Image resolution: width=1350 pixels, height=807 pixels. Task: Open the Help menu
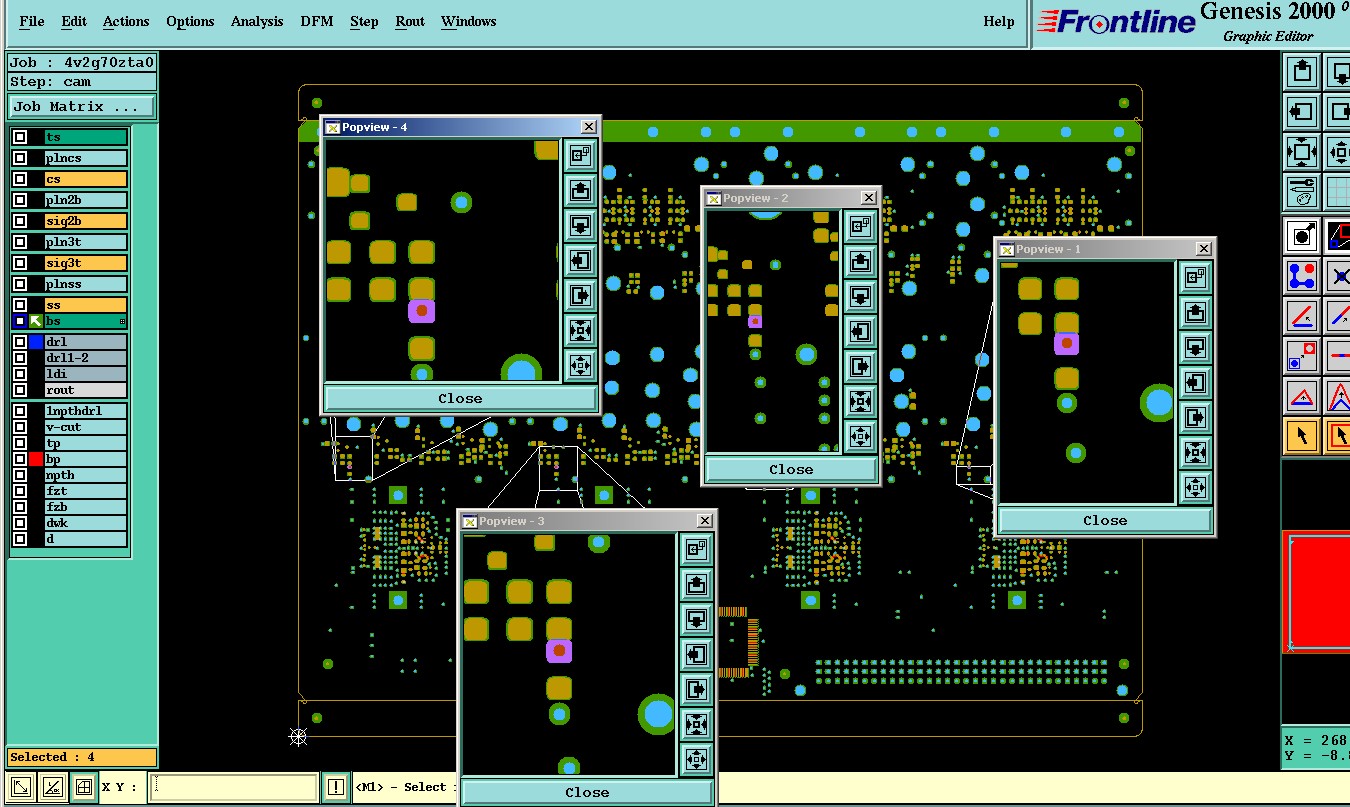click(x=998, y=21)
